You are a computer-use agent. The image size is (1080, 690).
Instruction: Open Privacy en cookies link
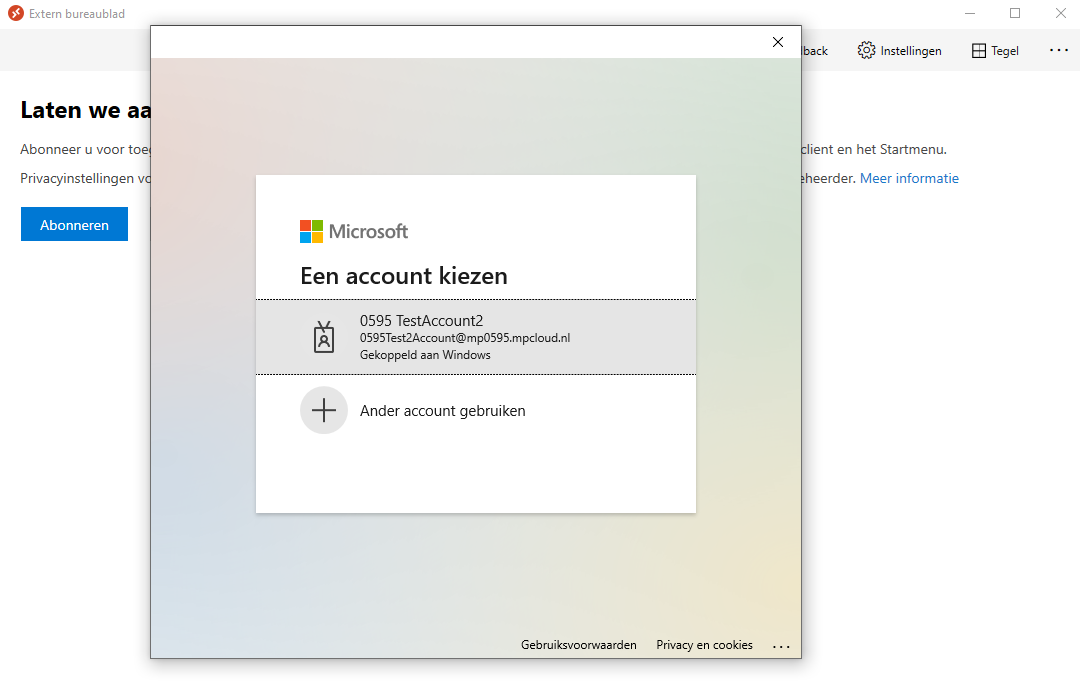click(704, 645)
